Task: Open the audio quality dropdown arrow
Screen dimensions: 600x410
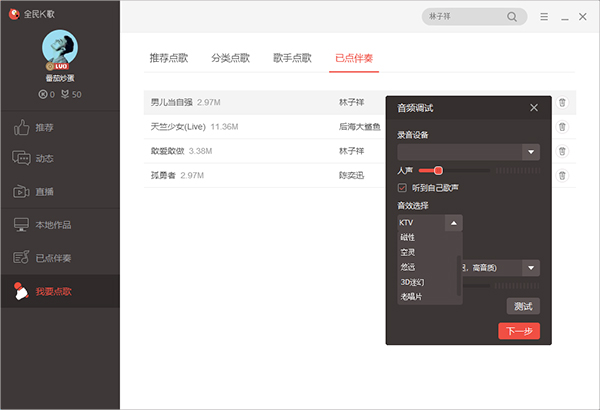Action: point(531,267)
